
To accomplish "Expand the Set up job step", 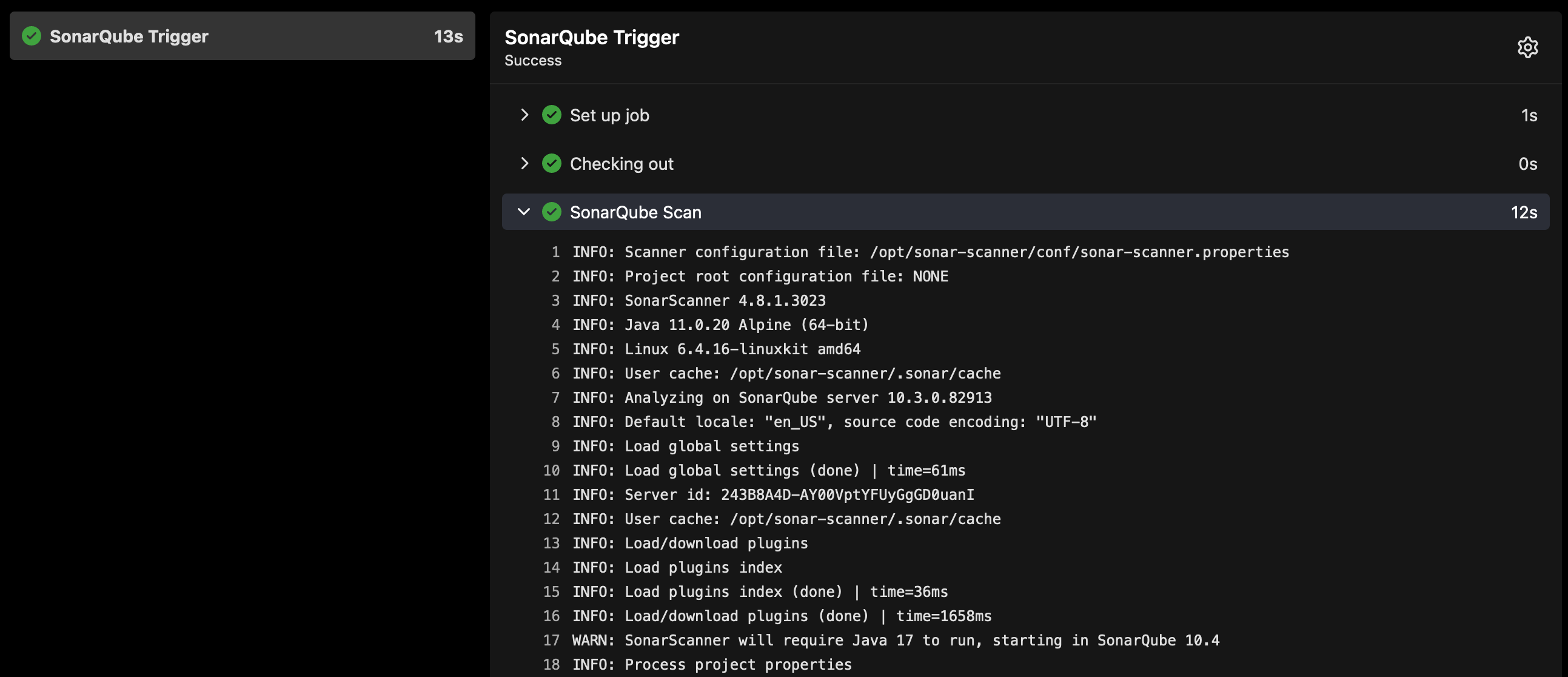I will (524, 115).
